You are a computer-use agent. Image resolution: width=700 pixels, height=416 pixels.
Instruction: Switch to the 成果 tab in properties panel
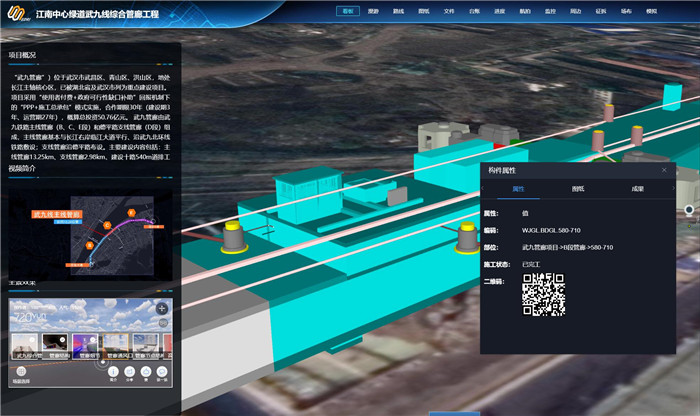[x=637, y=188]
